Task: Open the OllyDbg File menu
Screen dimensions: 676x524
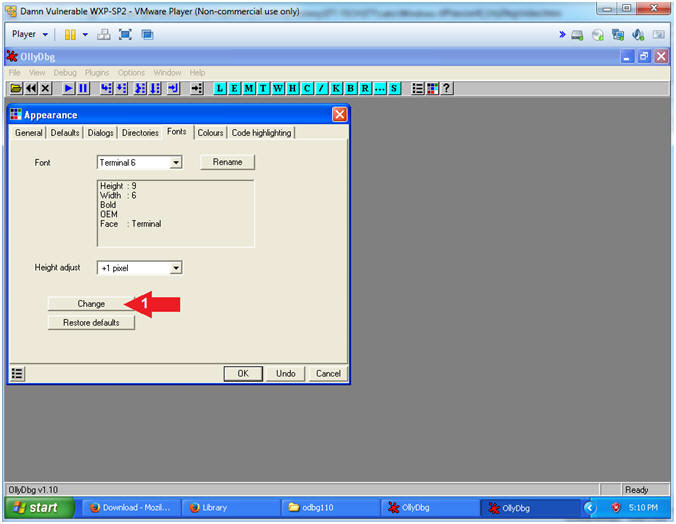Action: pyautogui.click(x=15, y=72)
